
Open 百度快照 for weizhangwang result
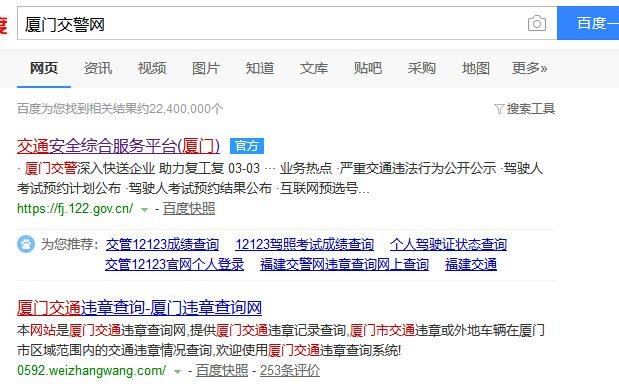[222, 370]
